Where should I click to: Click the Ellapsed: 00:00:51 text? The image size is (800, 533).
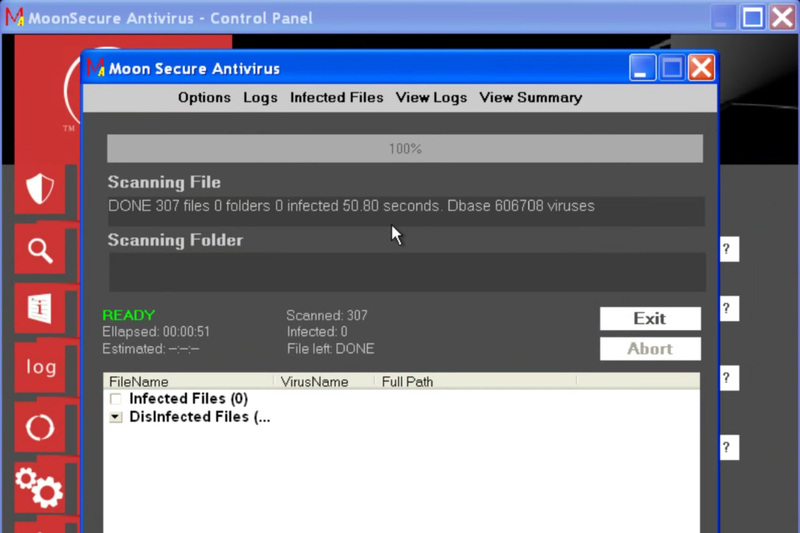(156, 332)
